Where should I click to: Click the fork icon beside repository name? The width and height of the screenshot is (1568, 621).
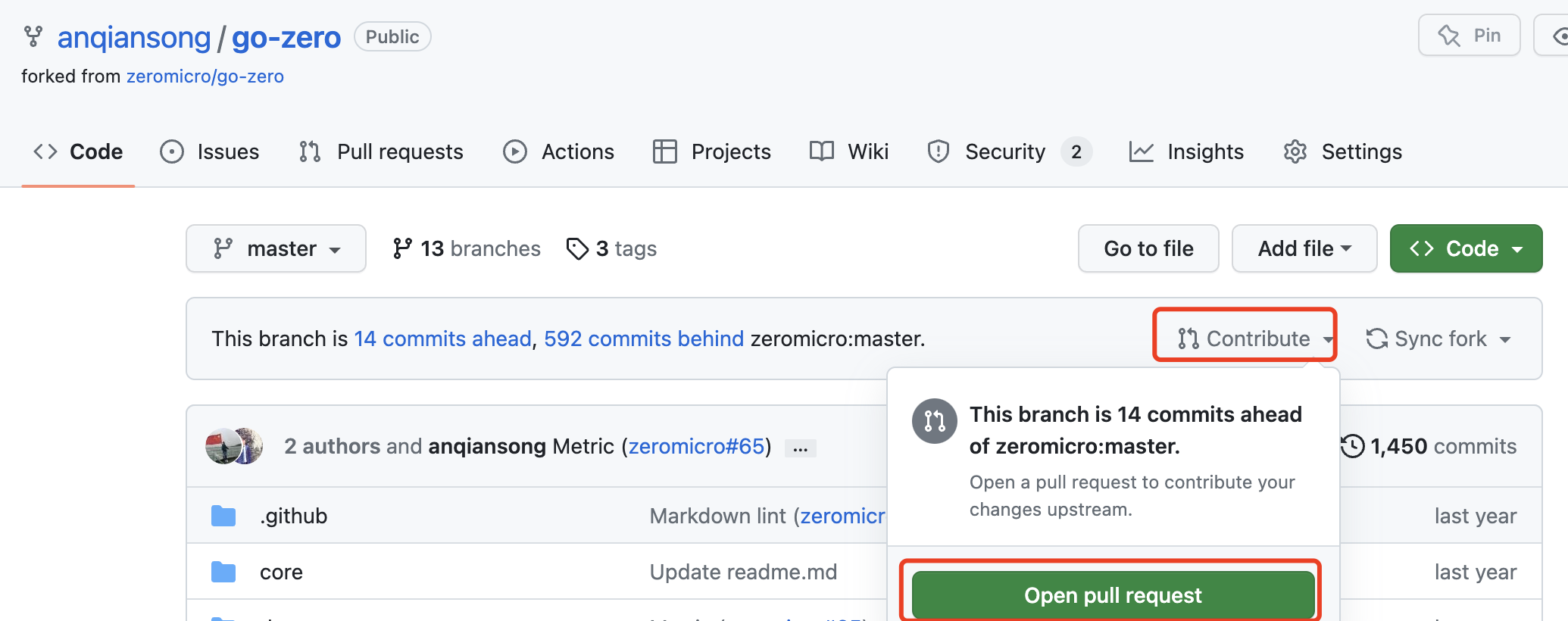[33, 36]
